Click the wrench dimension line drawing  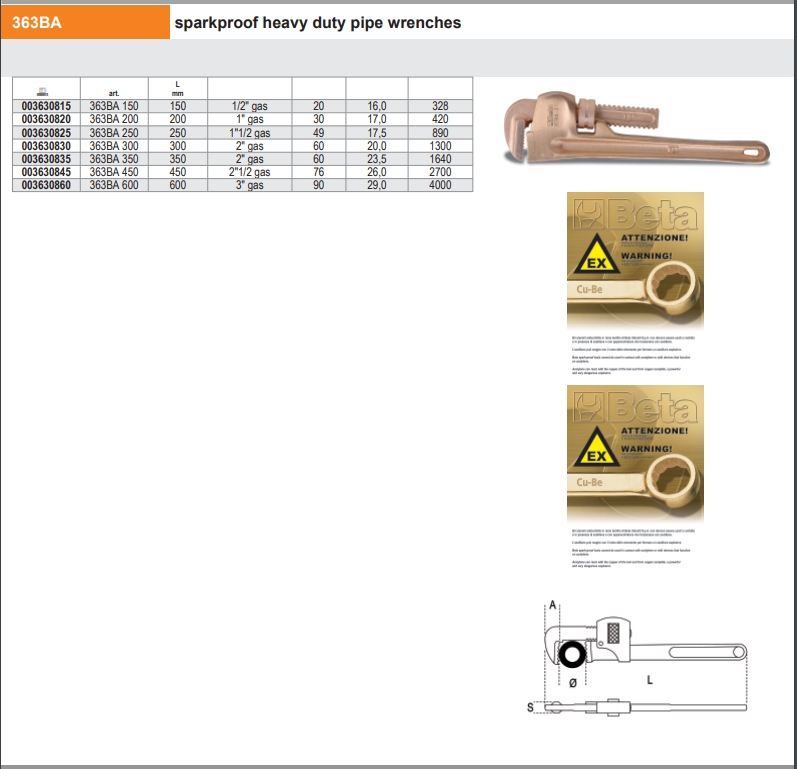[637, 659]
